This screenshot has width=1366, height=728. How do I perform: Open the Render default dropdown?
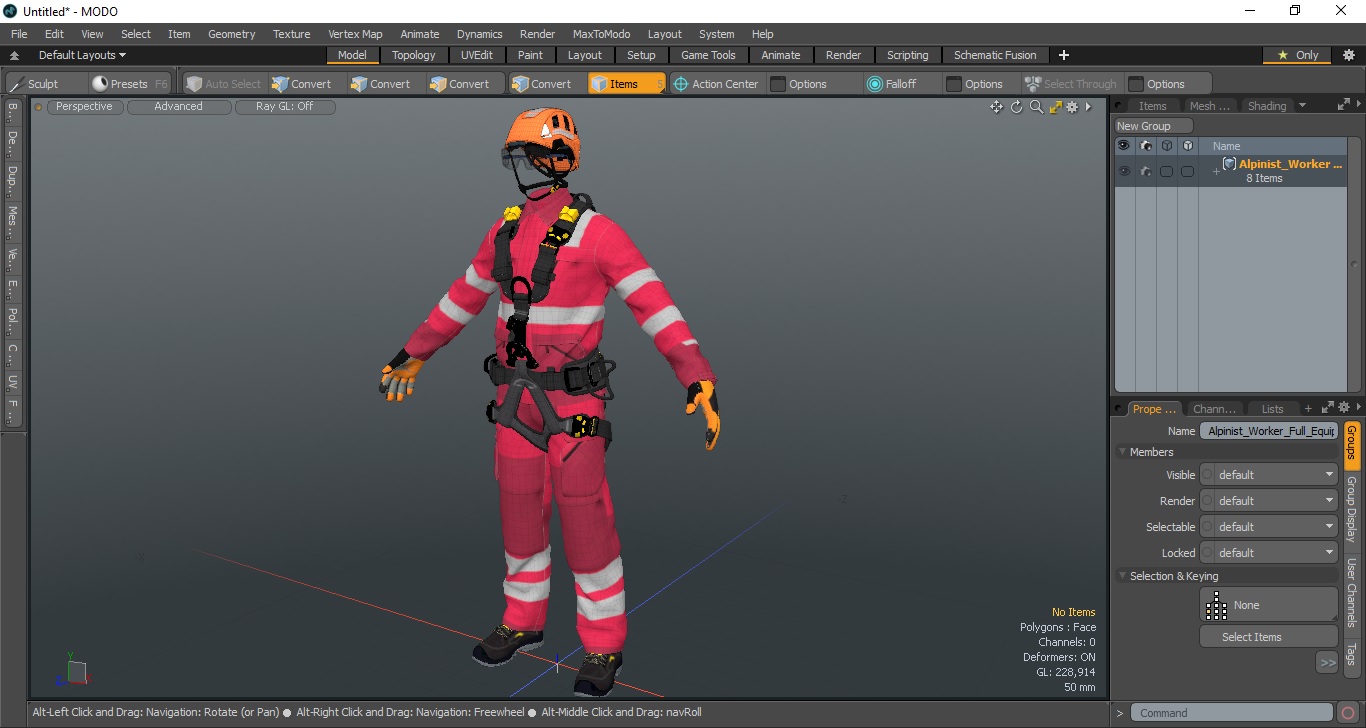(1276, 501)
